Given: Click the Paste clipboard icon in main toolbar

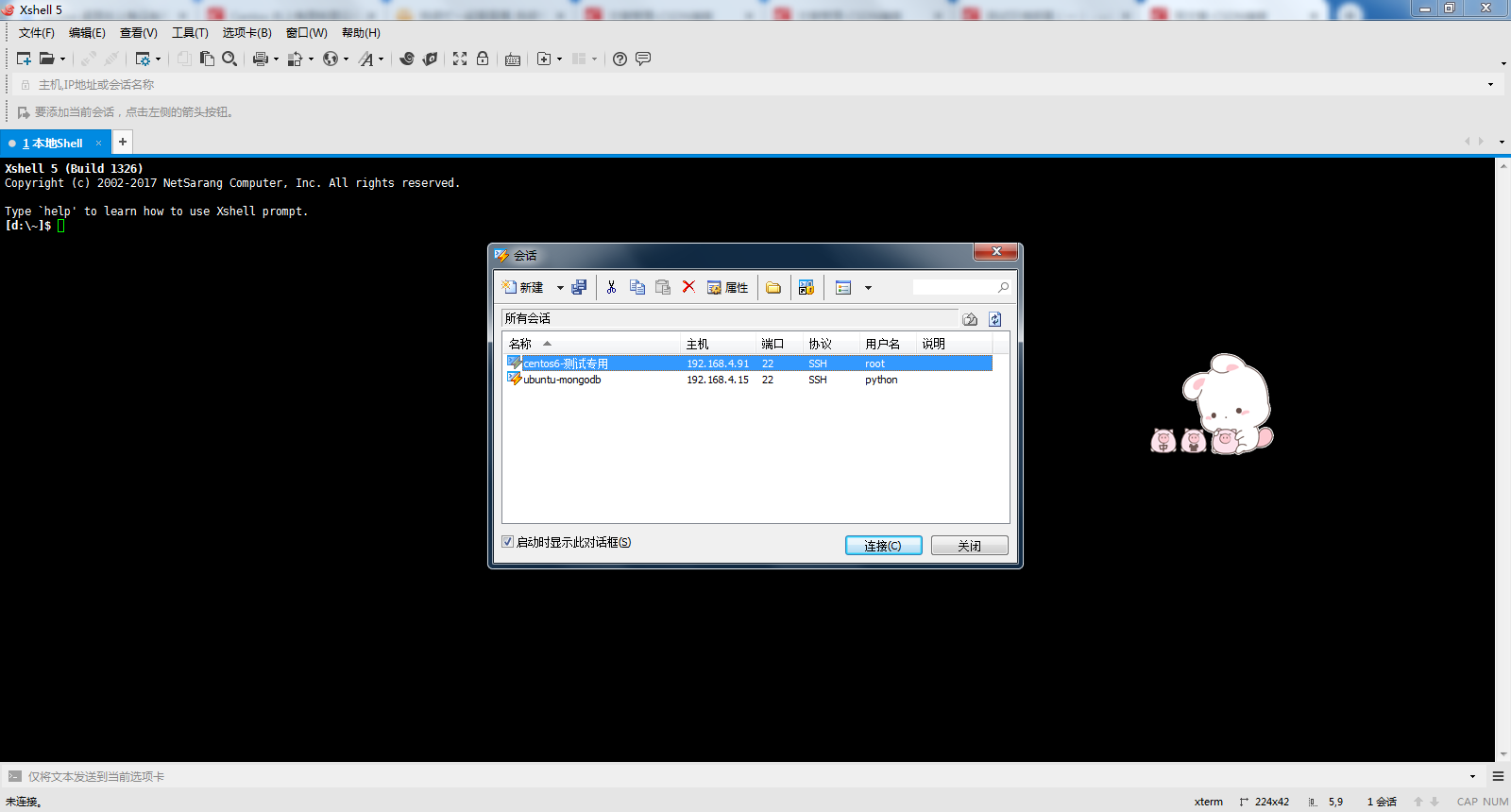Looking at the screenshot, I should click(207, 59).
